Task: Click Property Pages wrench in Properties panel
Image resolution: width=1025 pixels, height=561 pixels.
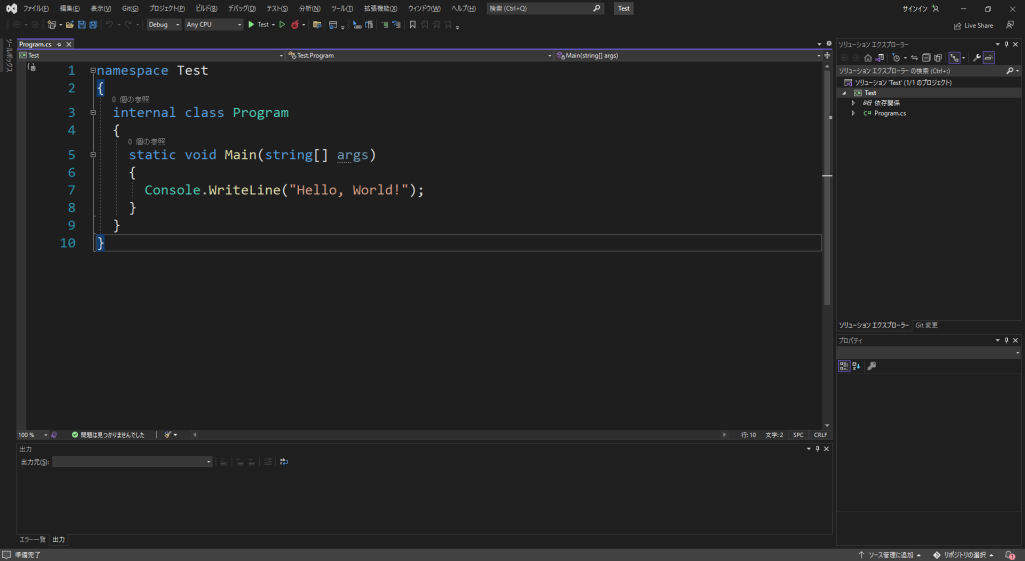Action: pos(871,366)
